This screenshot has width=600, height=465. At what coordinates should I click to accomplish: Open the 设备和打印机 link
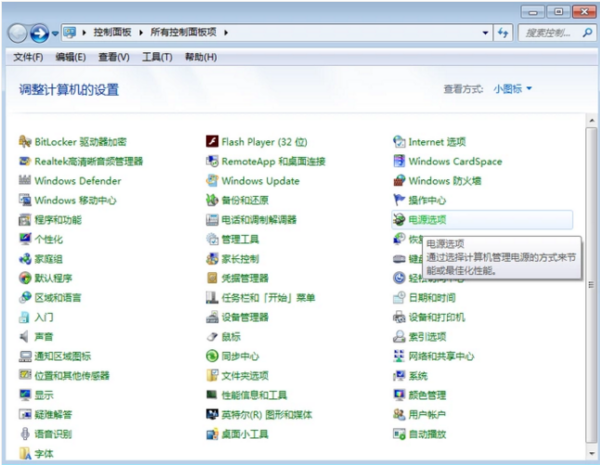437,317
